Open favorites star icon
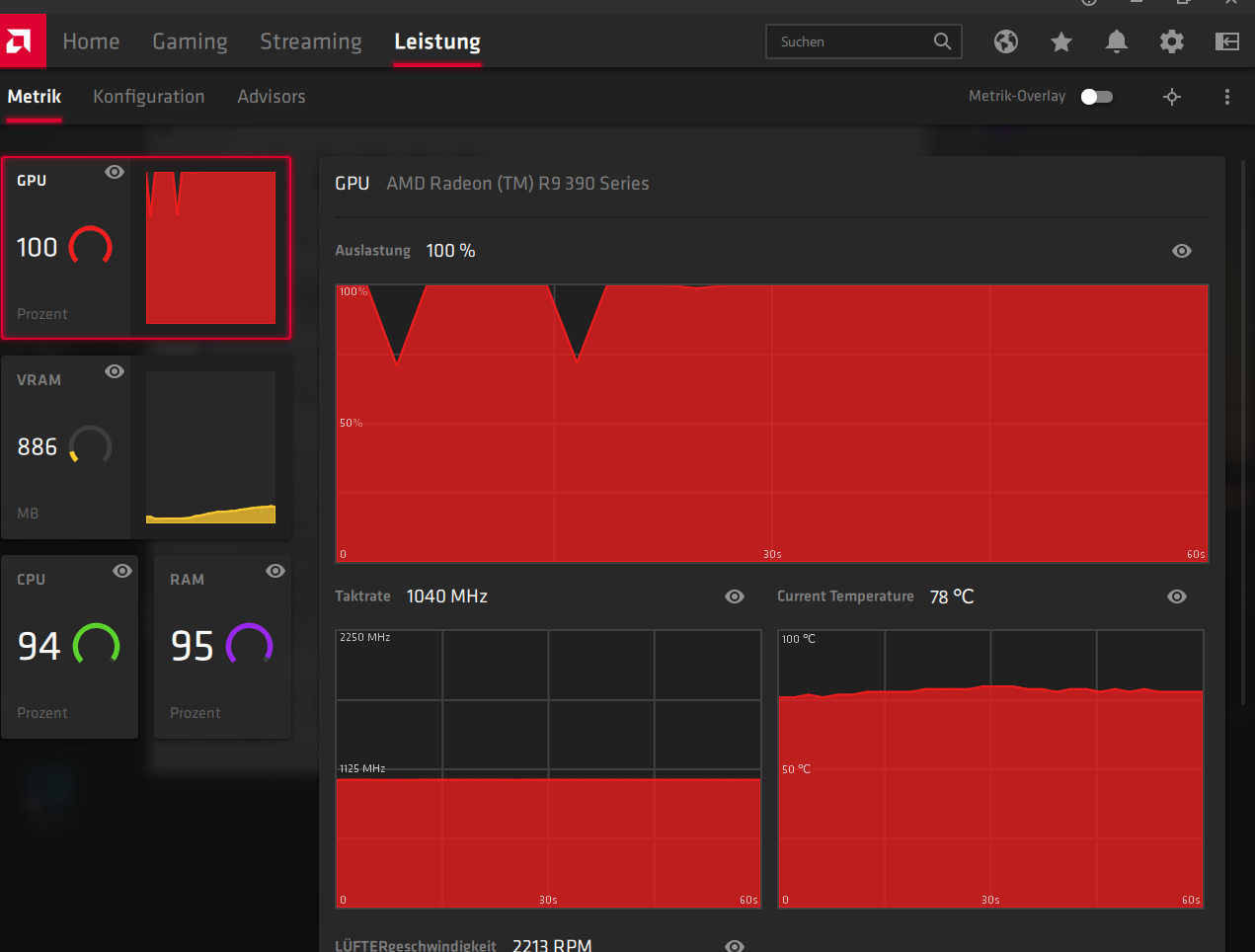 [1061, 41]
